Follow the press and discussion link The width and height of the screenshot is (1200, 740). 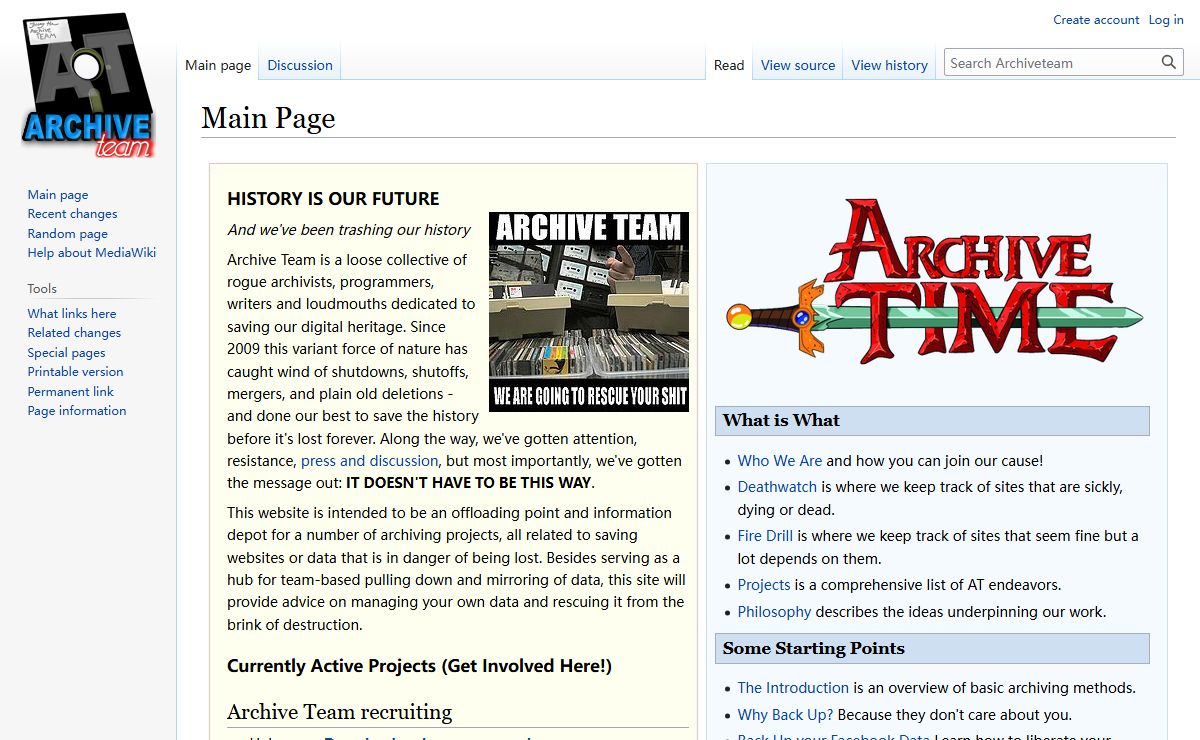point(370,461)
